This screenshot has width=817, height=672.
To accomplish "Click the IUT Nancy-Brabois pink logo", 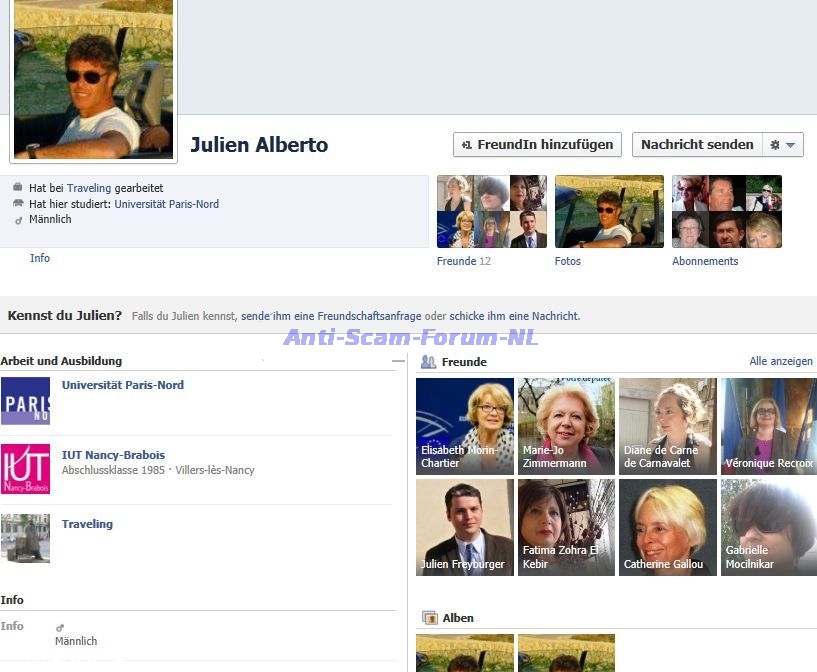I will pyautogui.click(x=25, y=469).
